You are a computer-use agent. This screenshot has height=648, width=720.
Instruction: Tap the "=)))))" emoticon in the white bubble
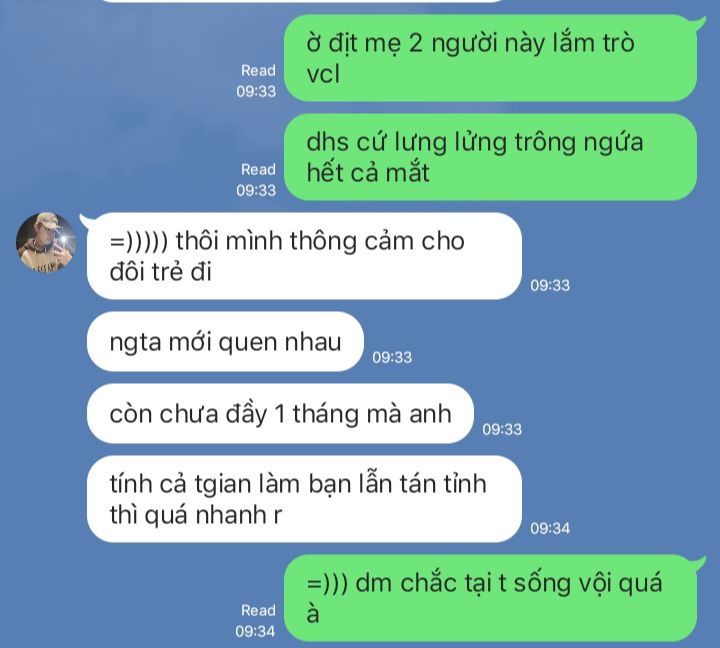click(139, 241)
